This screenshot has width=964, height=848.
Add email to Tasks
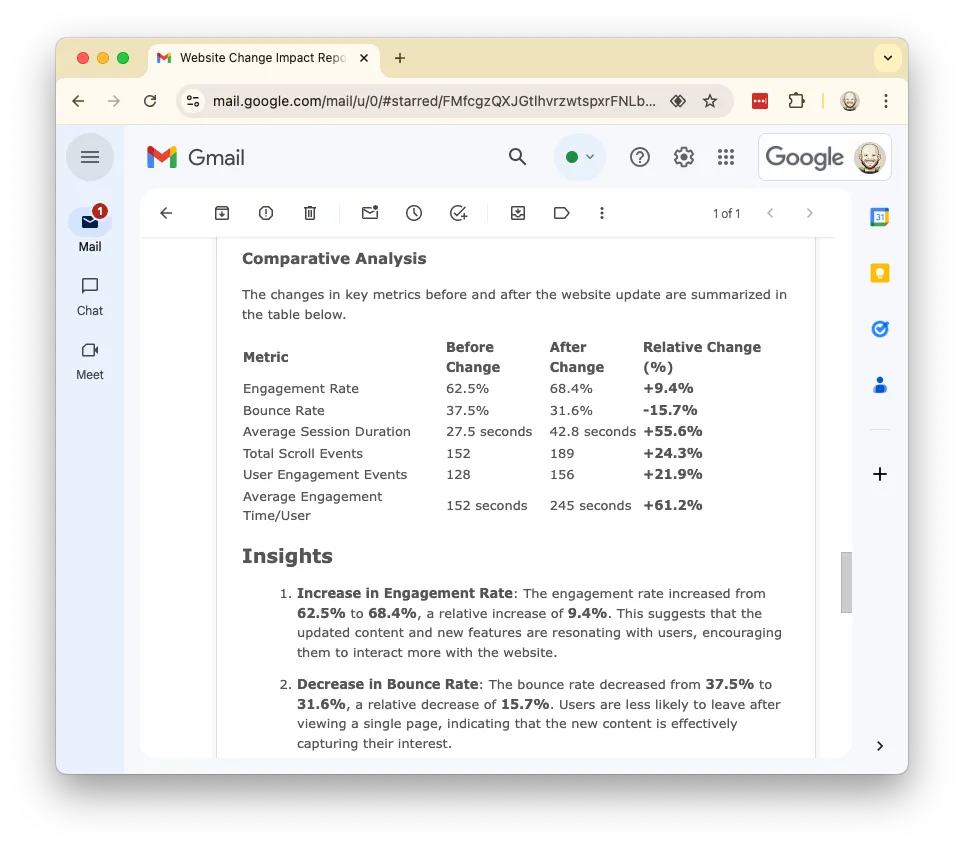tap(459, 213)
